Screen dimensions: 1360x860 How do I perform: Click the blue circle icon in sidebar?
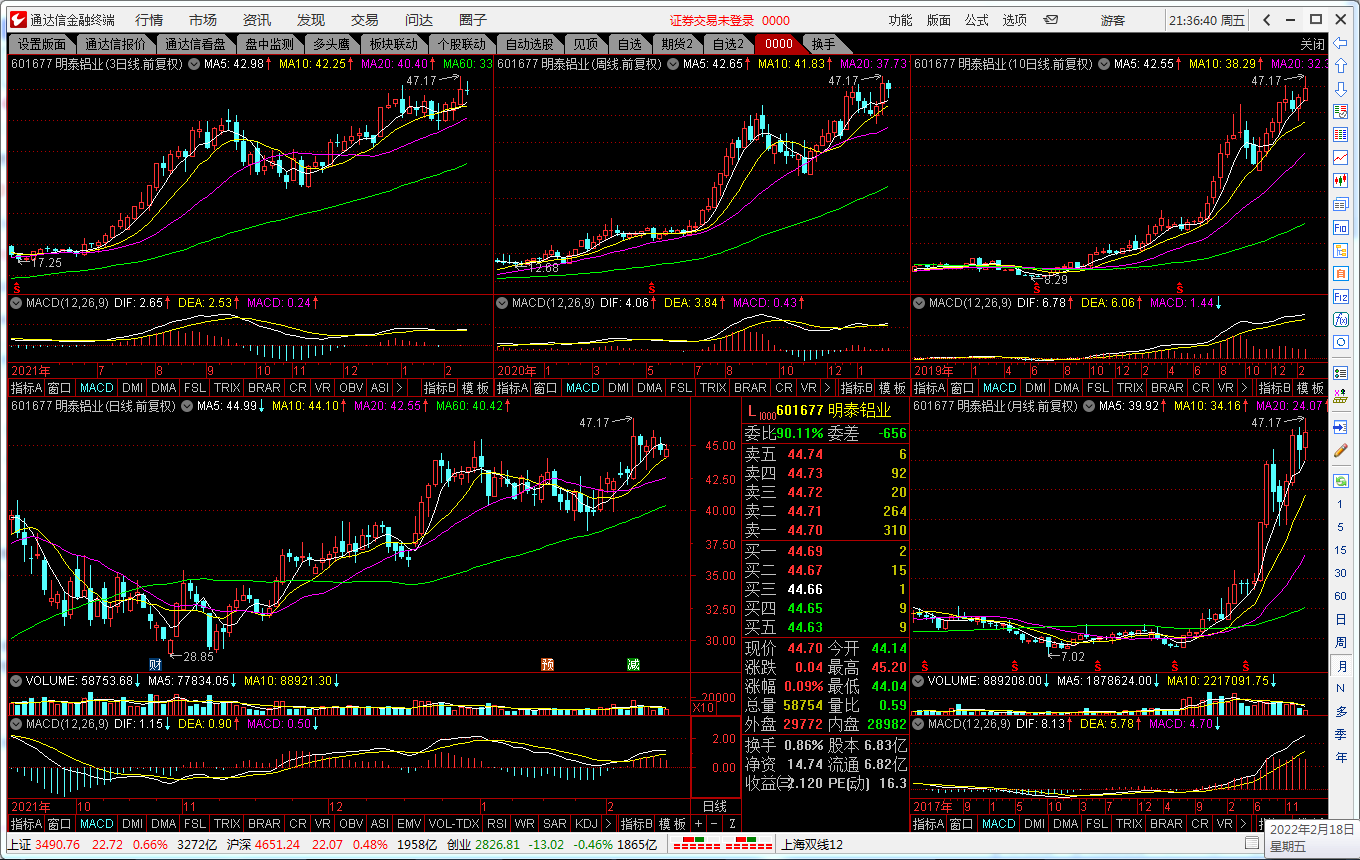pyautogui.click(x=1341, y=342)
